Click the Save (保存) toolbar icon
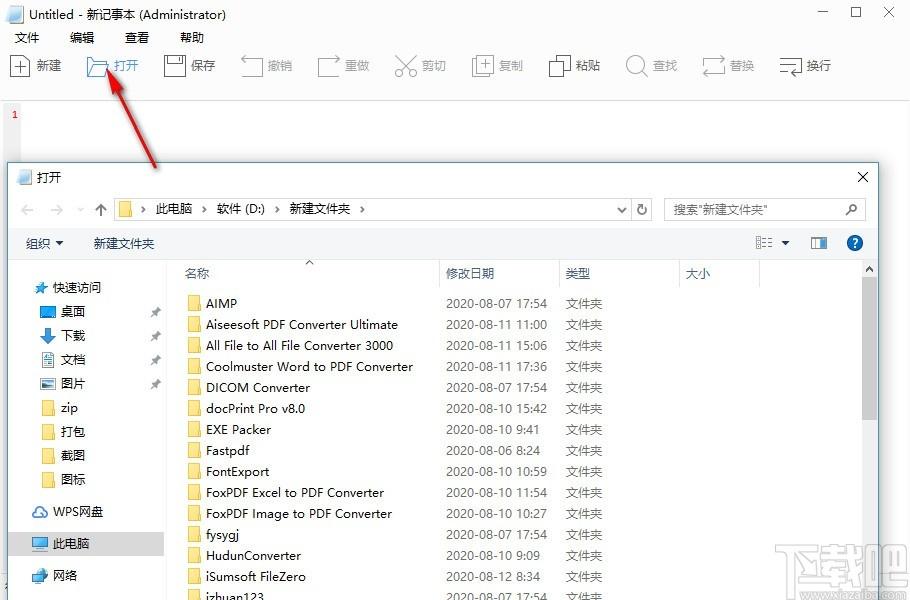910x600 pixels. (175, 66)
